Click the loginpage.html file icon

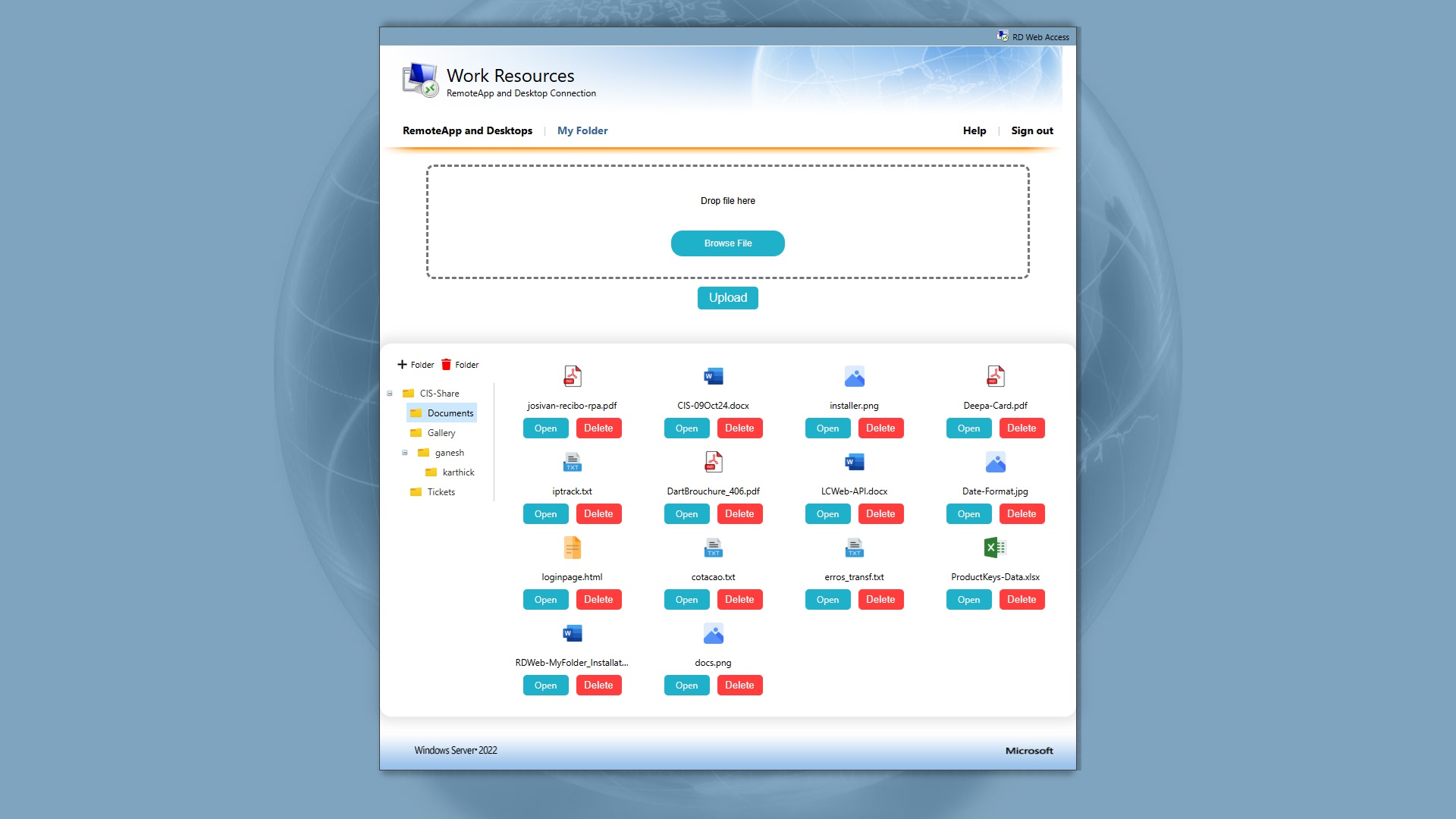pos(573,548)
